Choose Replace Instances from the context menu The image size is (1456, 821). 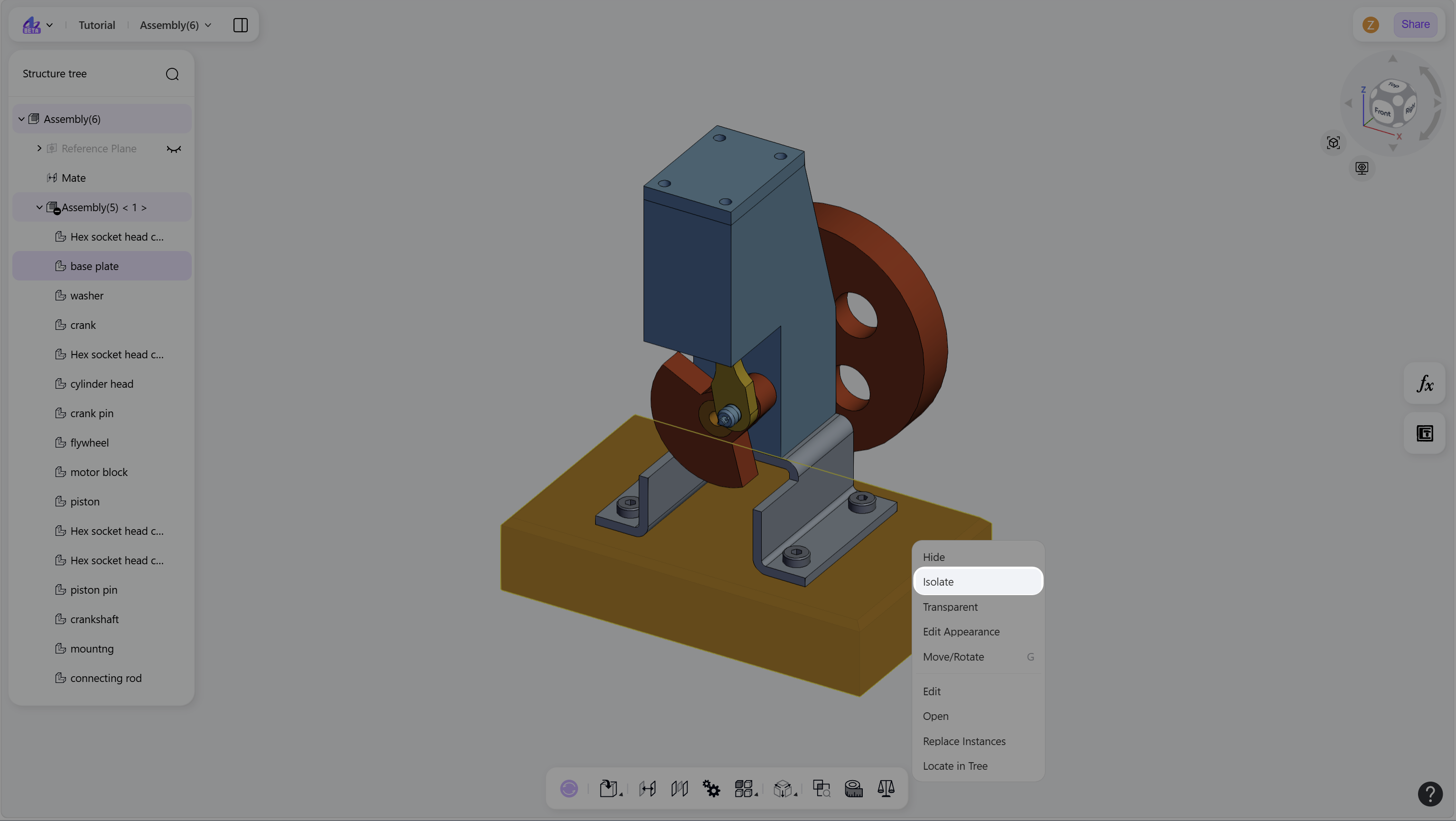click(x=978, y=741)
